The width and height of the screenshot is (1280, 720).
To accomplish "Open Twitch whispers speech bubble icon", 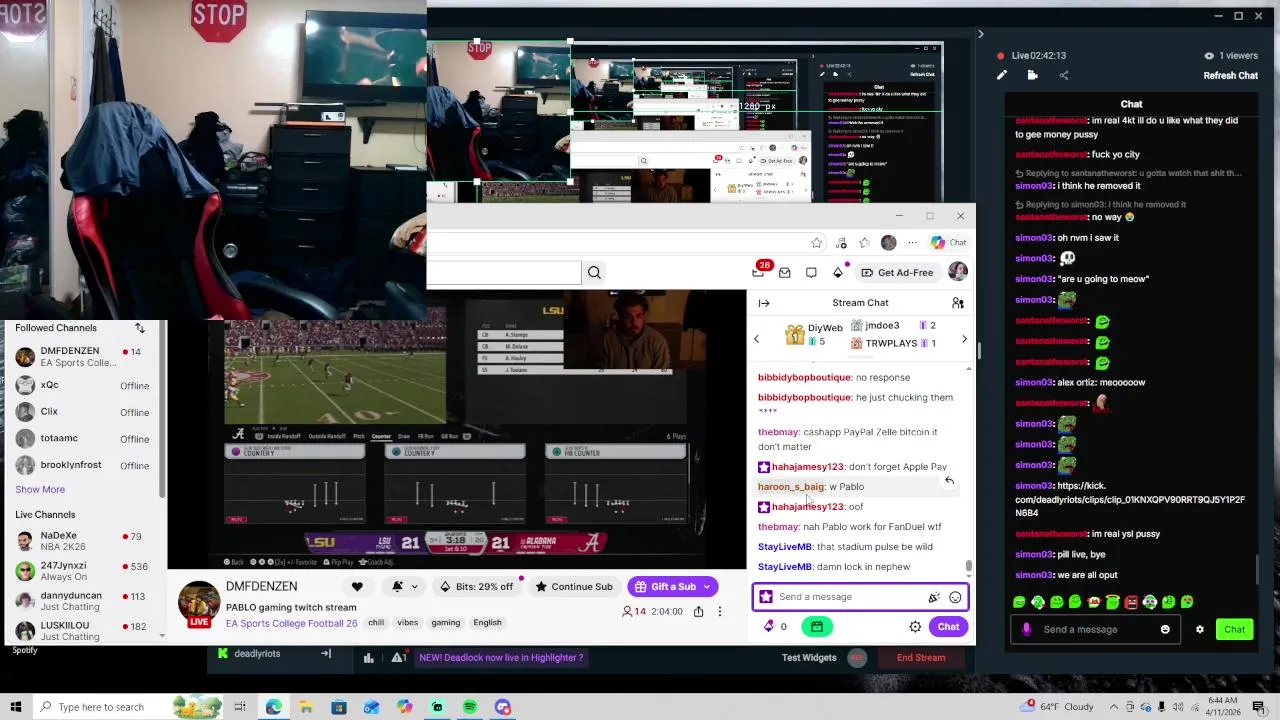I will [811, 272].
